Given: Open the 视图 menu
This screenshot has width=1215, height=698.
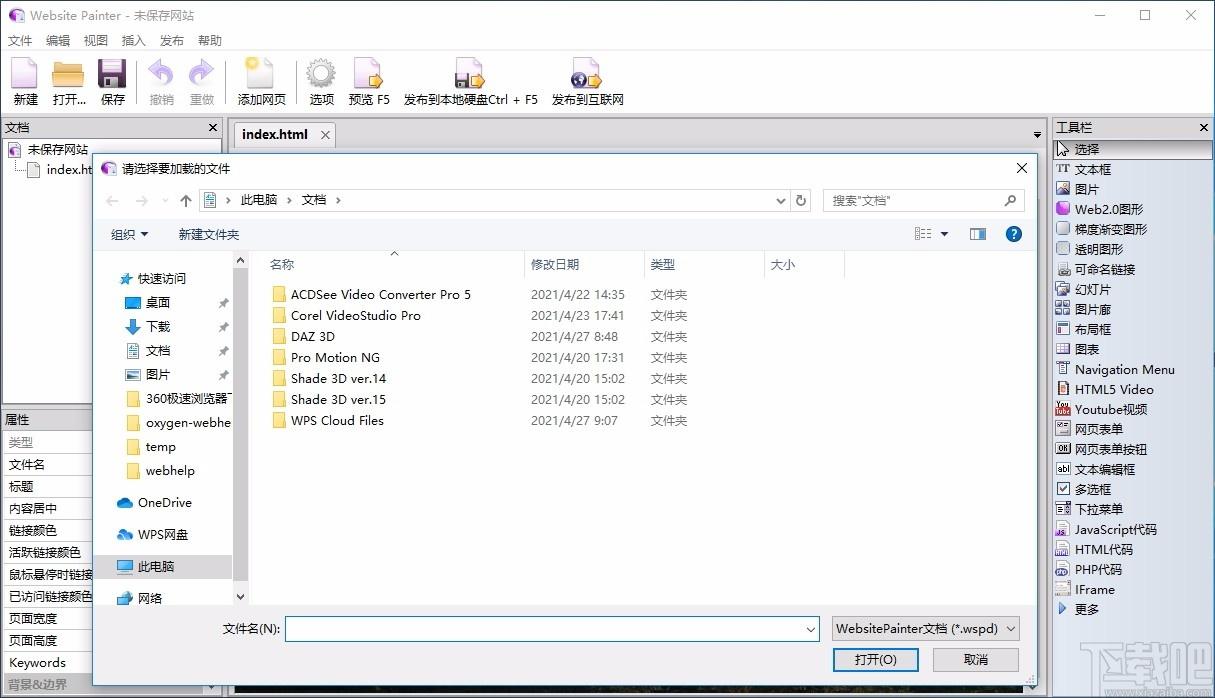Looking at the screenshot, I should [96, 41].
